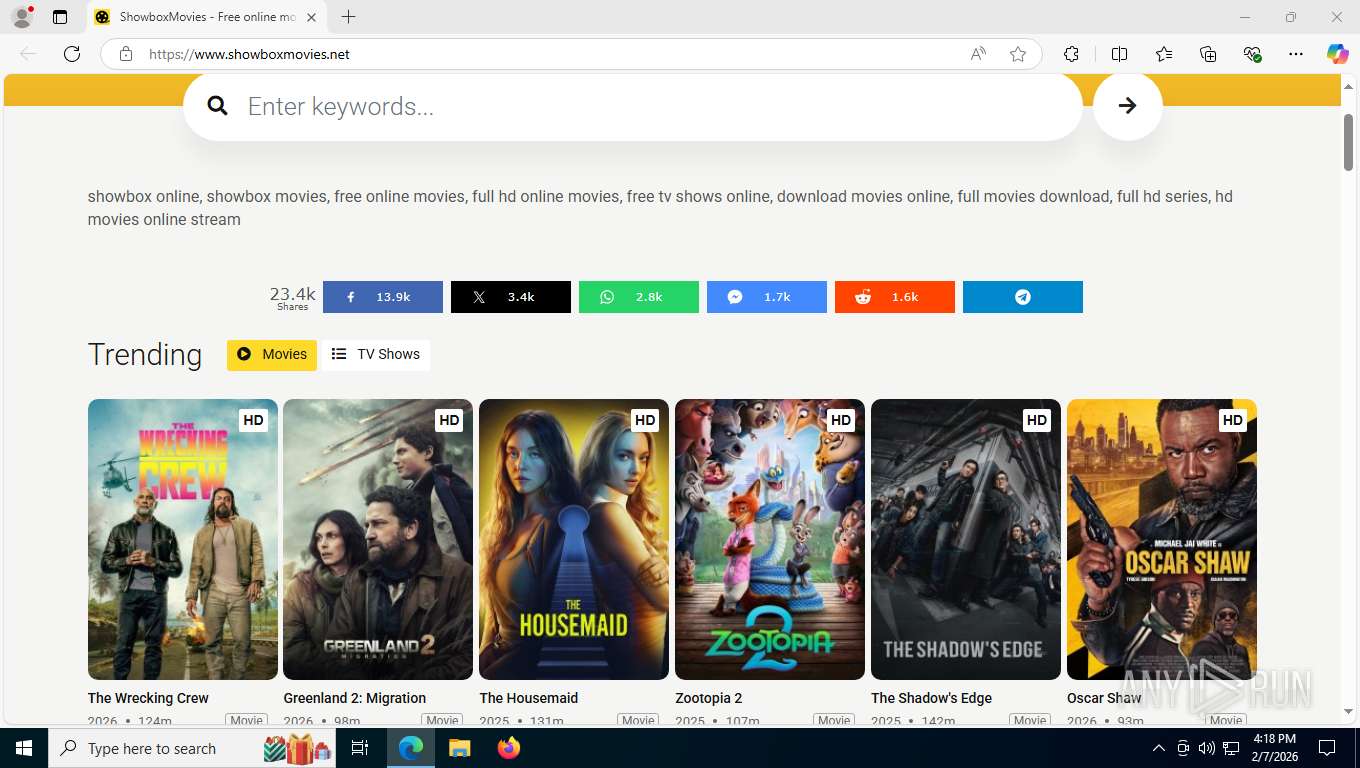Viewport: 1360px width, 768px height.
Task: Click the taskbar search box
Action: [x=194, y=748]
